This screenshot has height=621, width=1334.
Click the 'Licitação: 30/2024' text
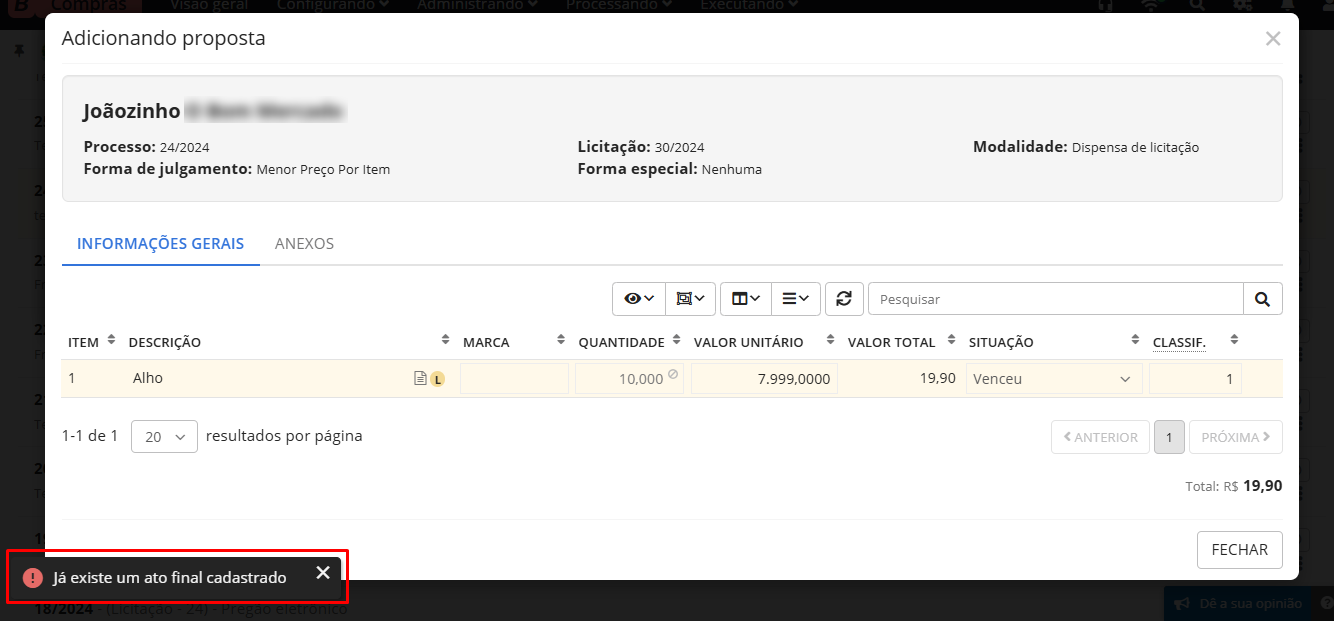click(641, 147)
